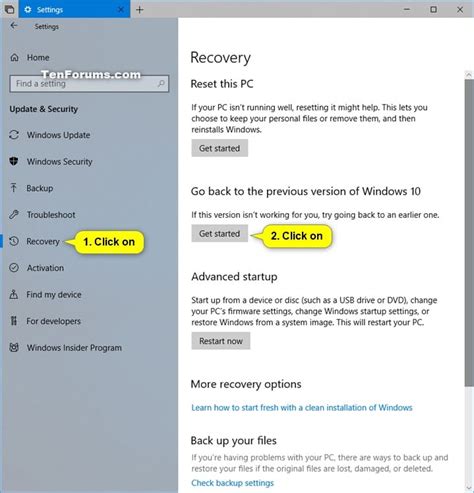The width and height of the screenshot is (474, 493).
Task: Click the Activation checkmark circle icon
Action: (14, 268)
